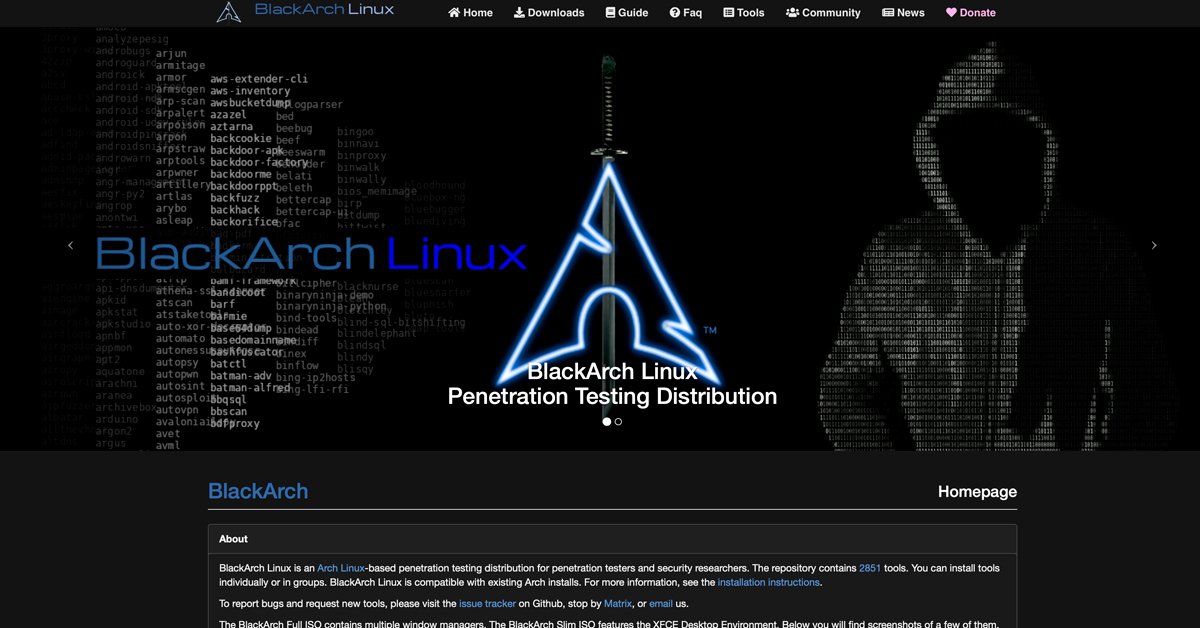Click the Downloads arrow icon
1200x628 pixels.
point(519,13)
